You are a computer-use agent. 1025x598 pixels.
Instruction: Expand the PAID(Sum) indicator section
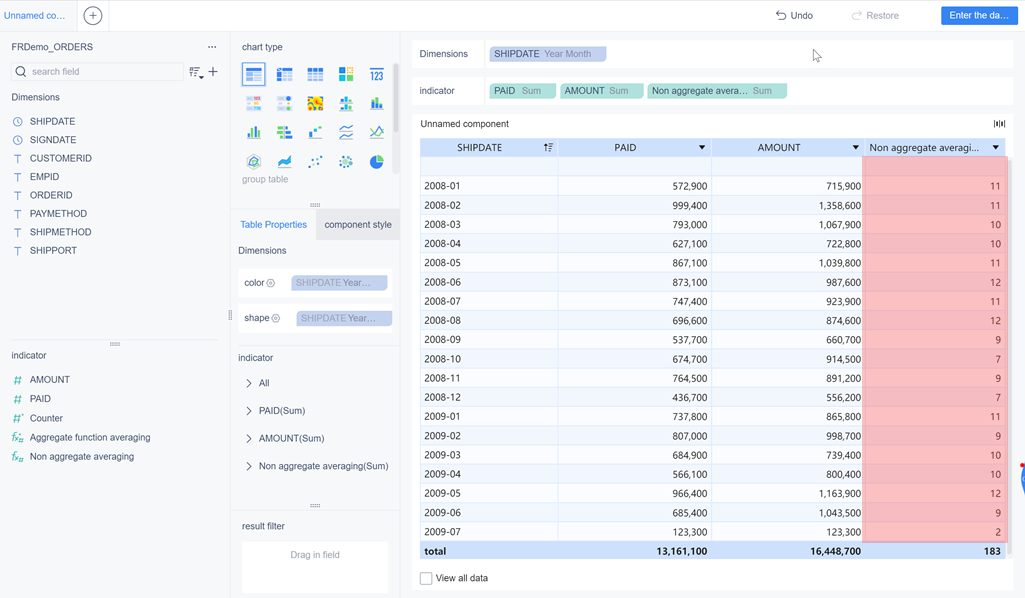(249, 411)
